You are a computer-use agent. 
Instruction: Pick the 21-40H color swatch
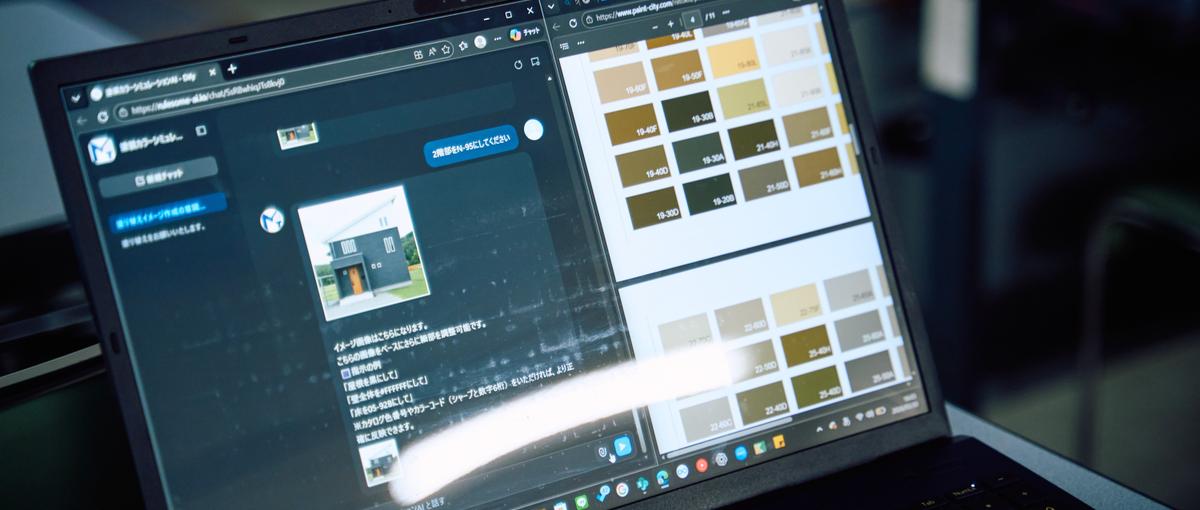[x=753, y=137]
